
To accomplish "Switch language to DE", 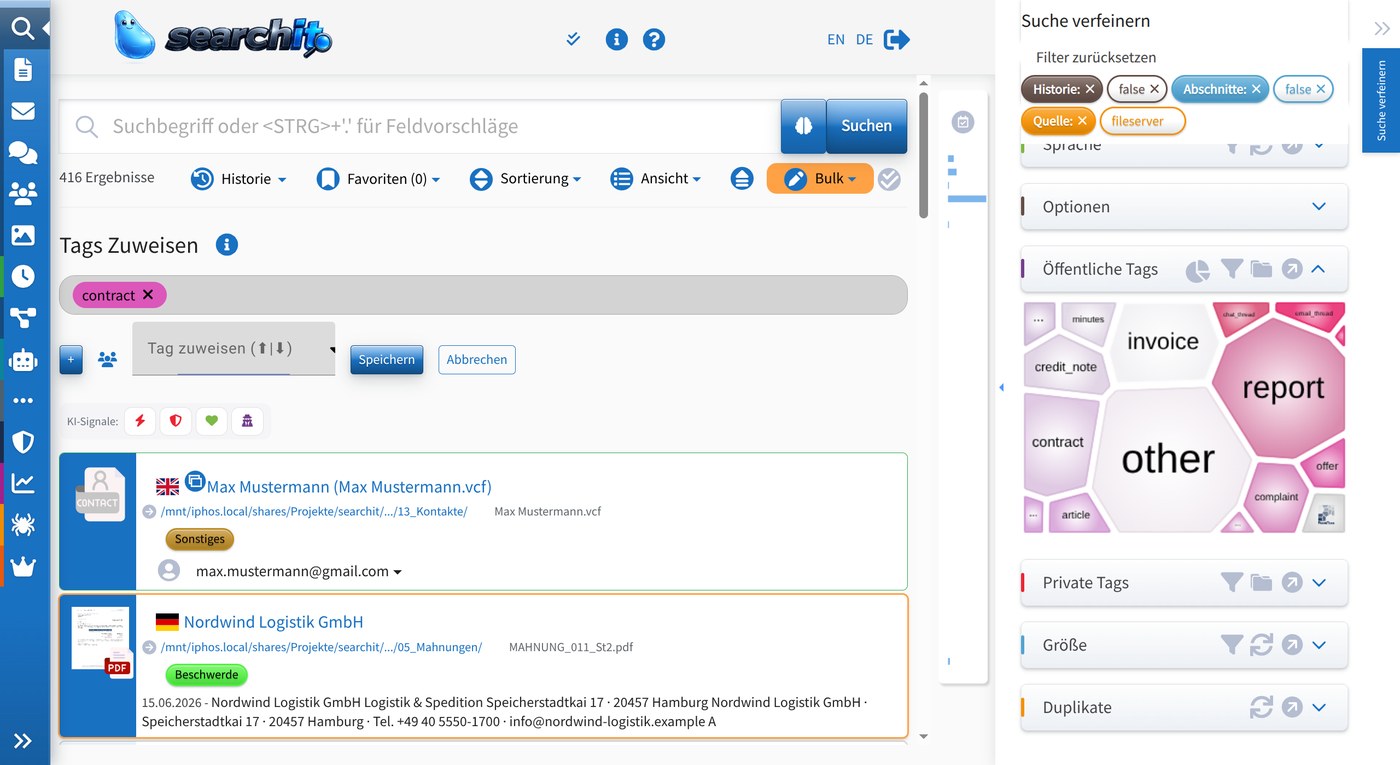I will (865, 40).
